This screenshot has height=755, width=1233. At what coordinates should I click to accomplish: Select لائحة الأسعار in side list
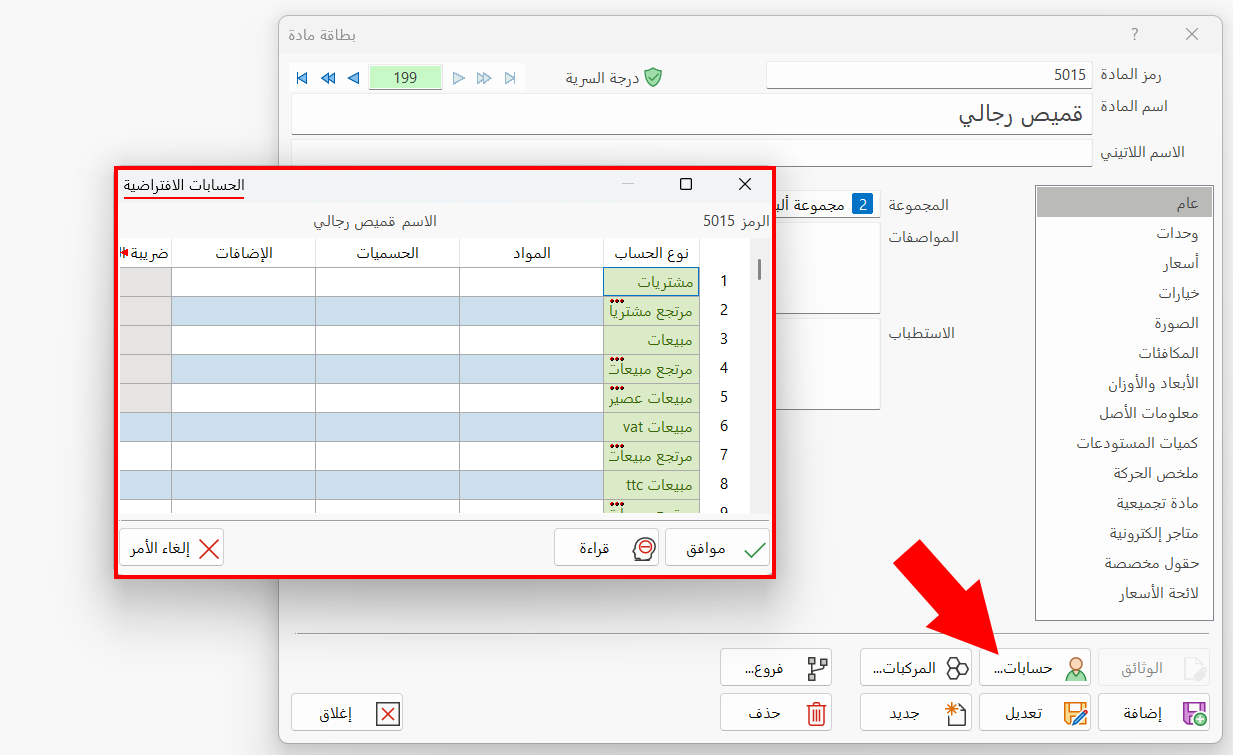point(1124,593)
